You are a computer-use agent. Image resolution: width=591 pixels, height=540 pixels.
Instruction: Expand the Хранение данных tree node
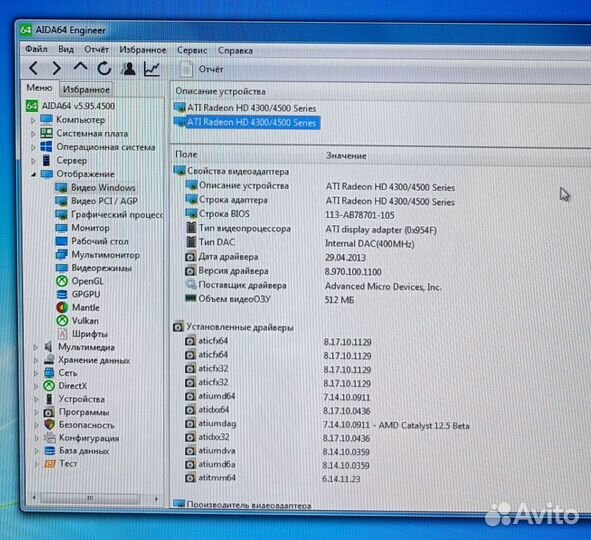(36, 360)
